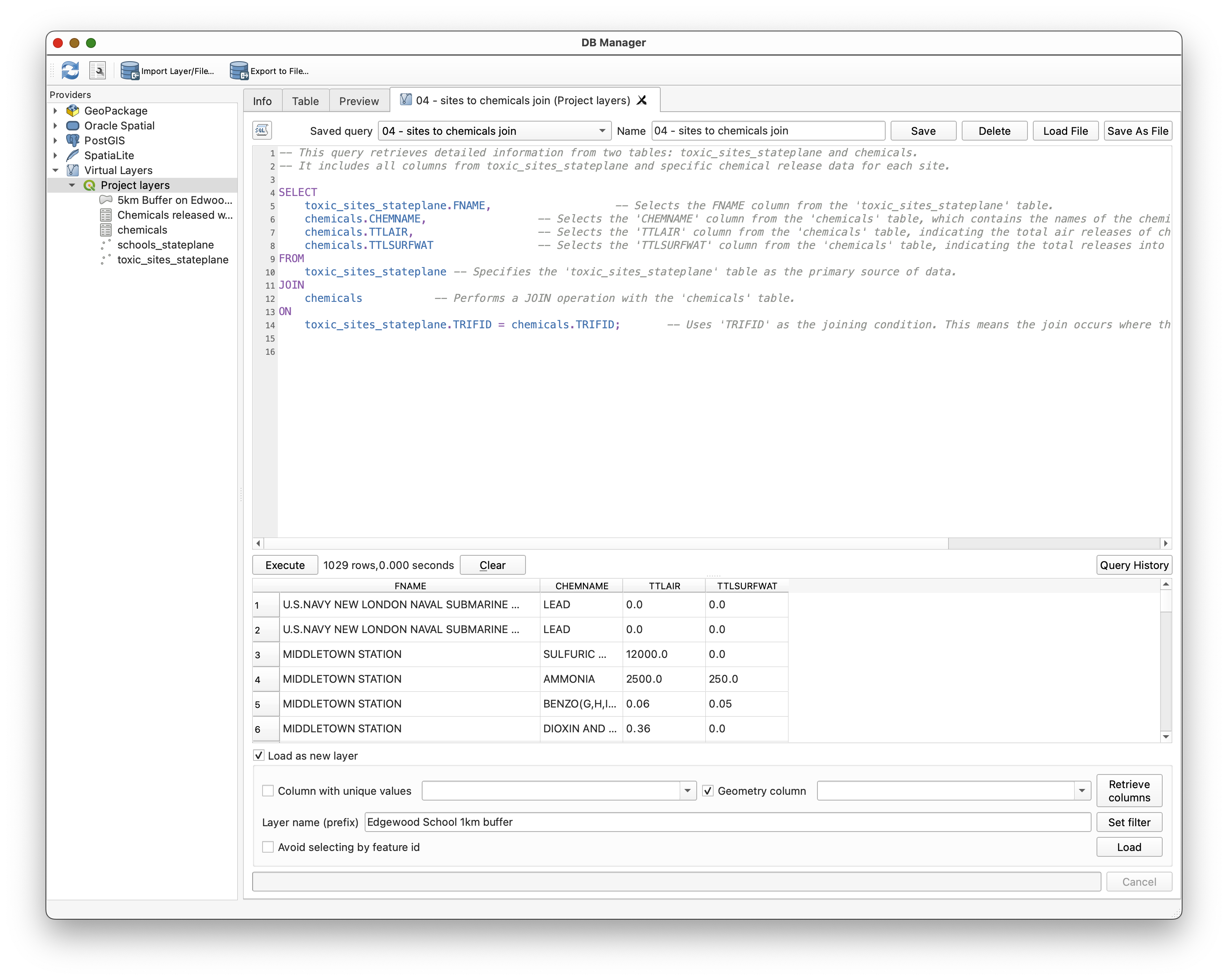Switch to the Preview tab

(x=358, y=101)
